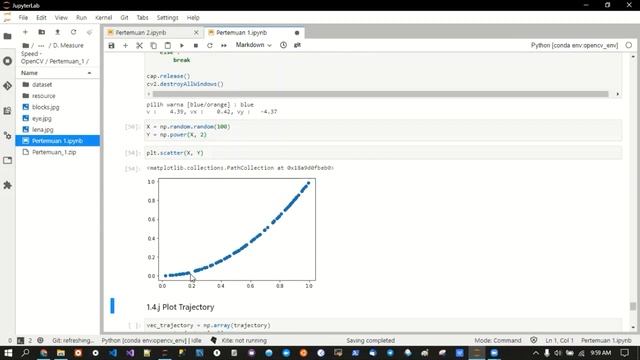Click the D. Measure Speed breadcrumb
640x360 pixels.
pos(52,49)
